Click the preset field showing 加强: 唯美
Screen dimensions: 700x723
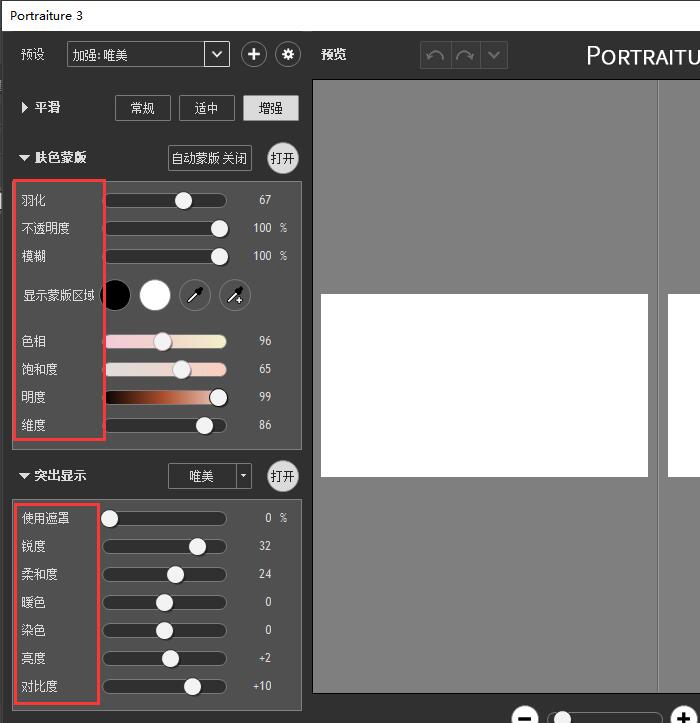point(136,54)
